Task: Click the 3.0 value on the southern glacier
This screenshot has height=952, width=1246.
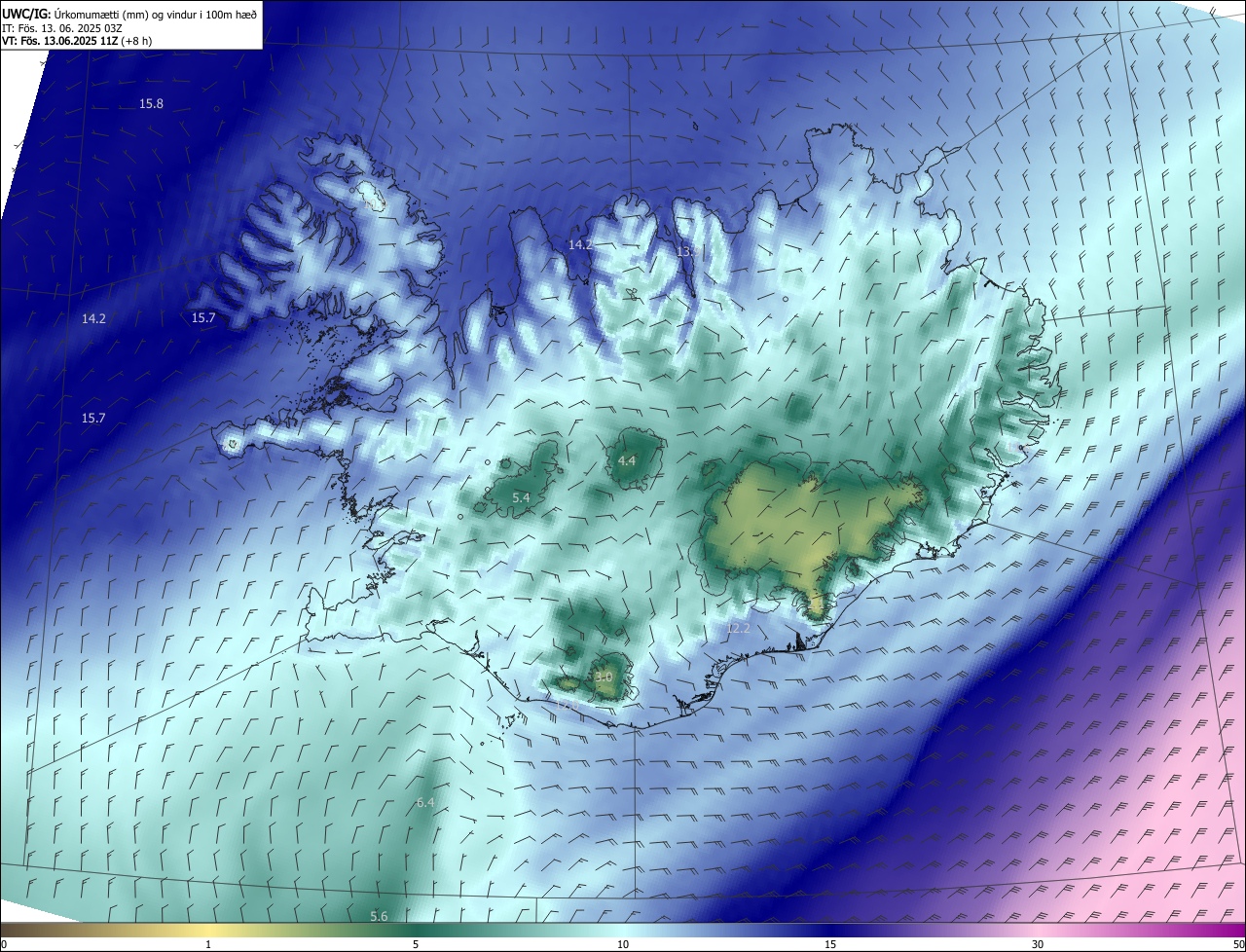Action: click(604, 677)
